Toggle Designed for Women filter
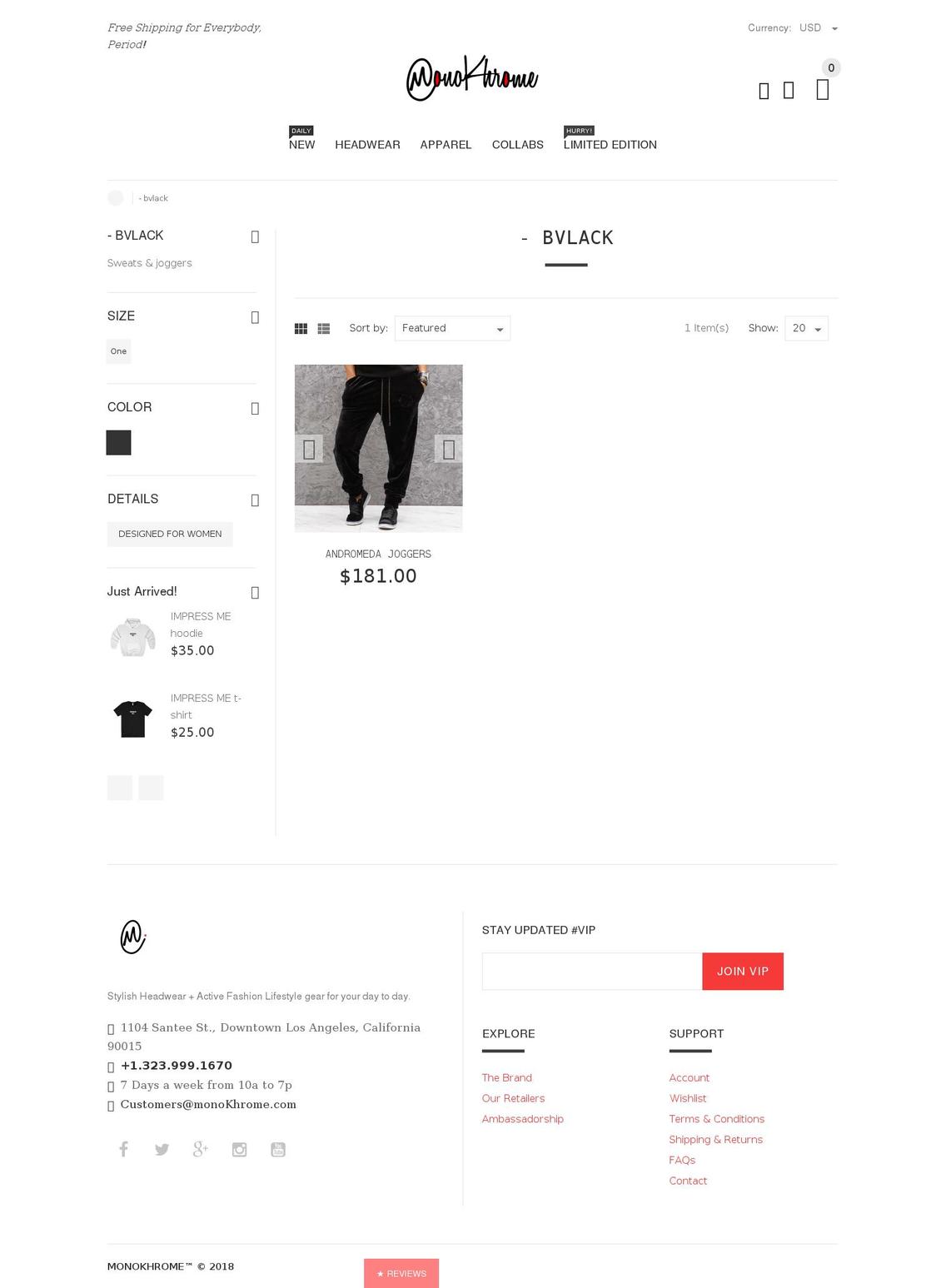Screen dimensions: 946x1288 point(170,535)
